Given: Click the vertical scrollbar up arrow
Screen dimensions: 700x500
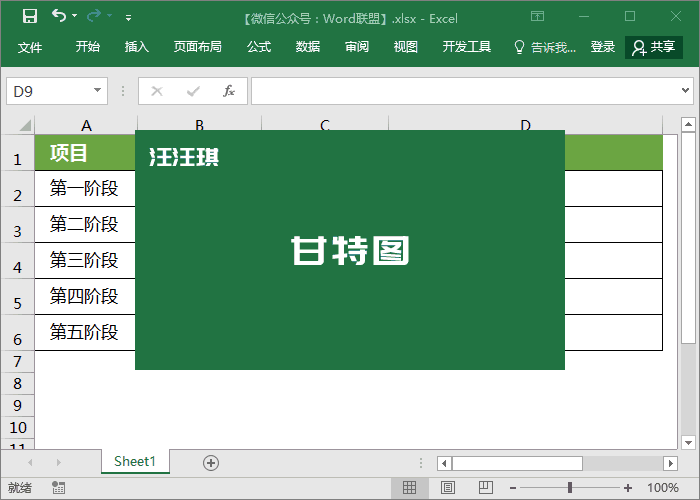Looking at the screenshot, I should click(688, 125).
